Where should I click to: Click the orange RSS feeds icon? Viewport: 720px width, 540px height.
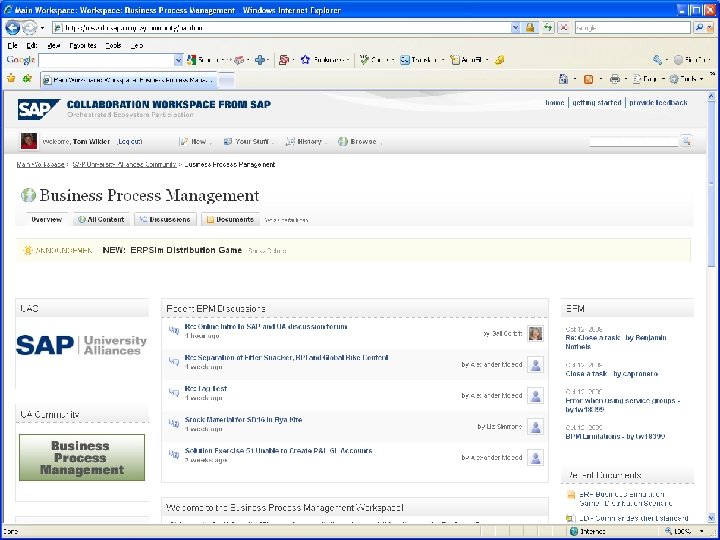[588, 79]
